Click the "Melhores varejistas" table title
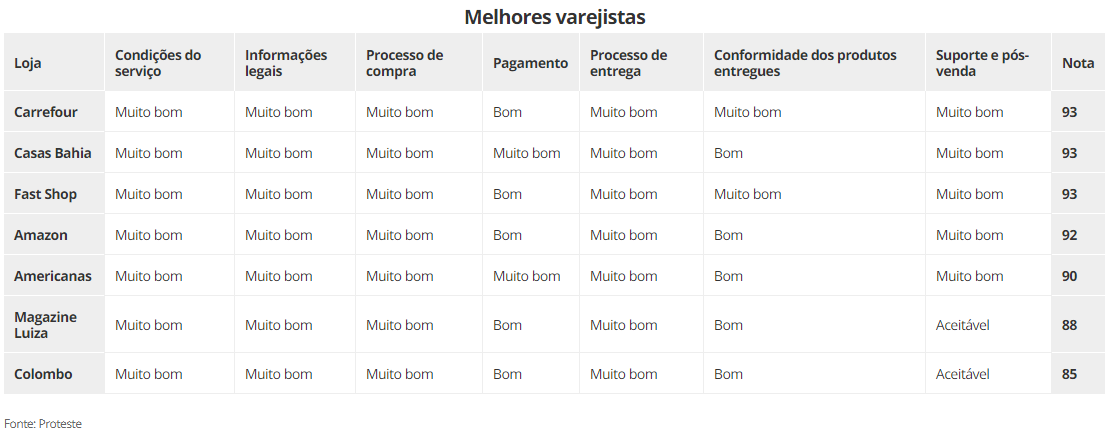The height and width of the screenshot is (436, 1106). (x=554, y=17)
